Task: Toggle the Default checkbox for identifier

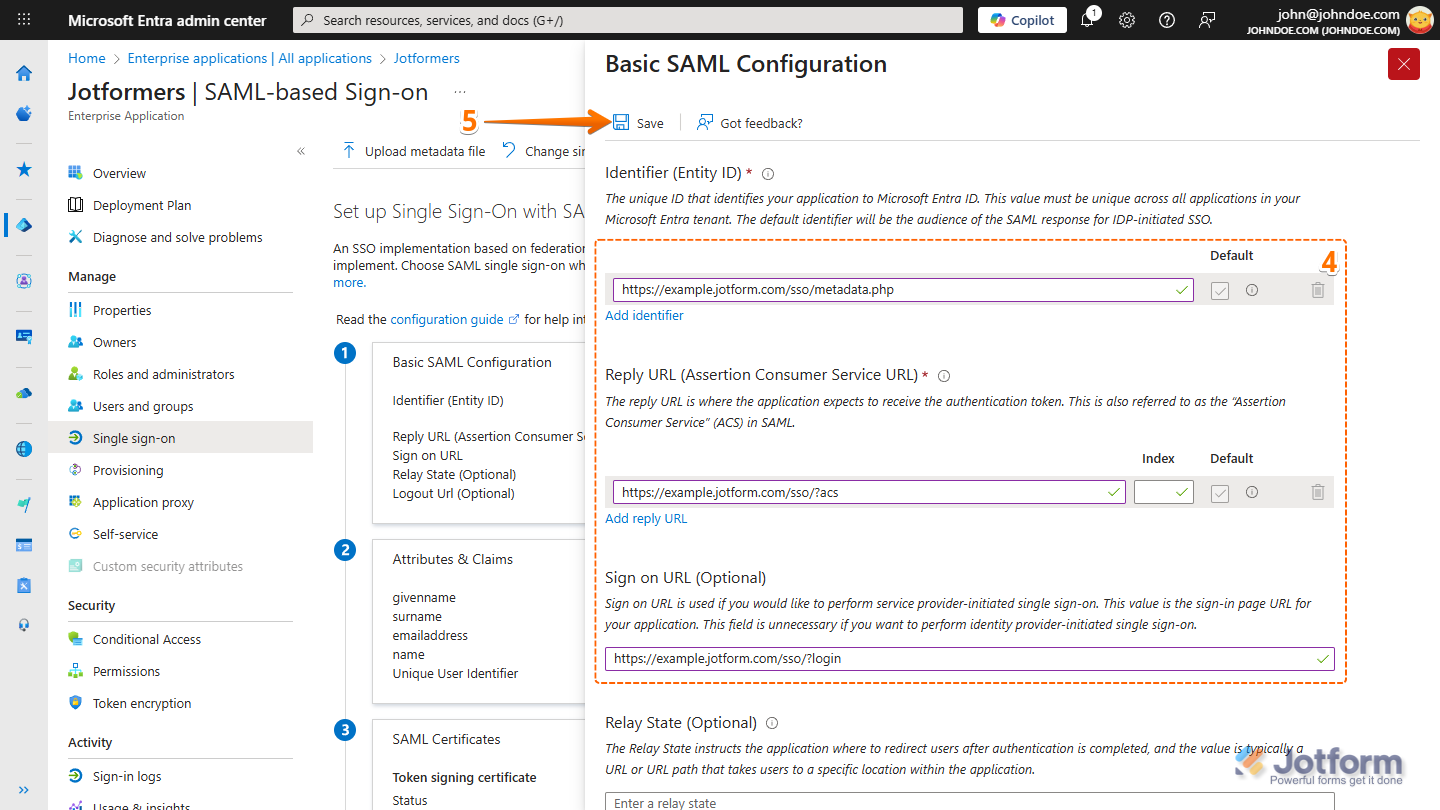Action: tap(1220, 291)
